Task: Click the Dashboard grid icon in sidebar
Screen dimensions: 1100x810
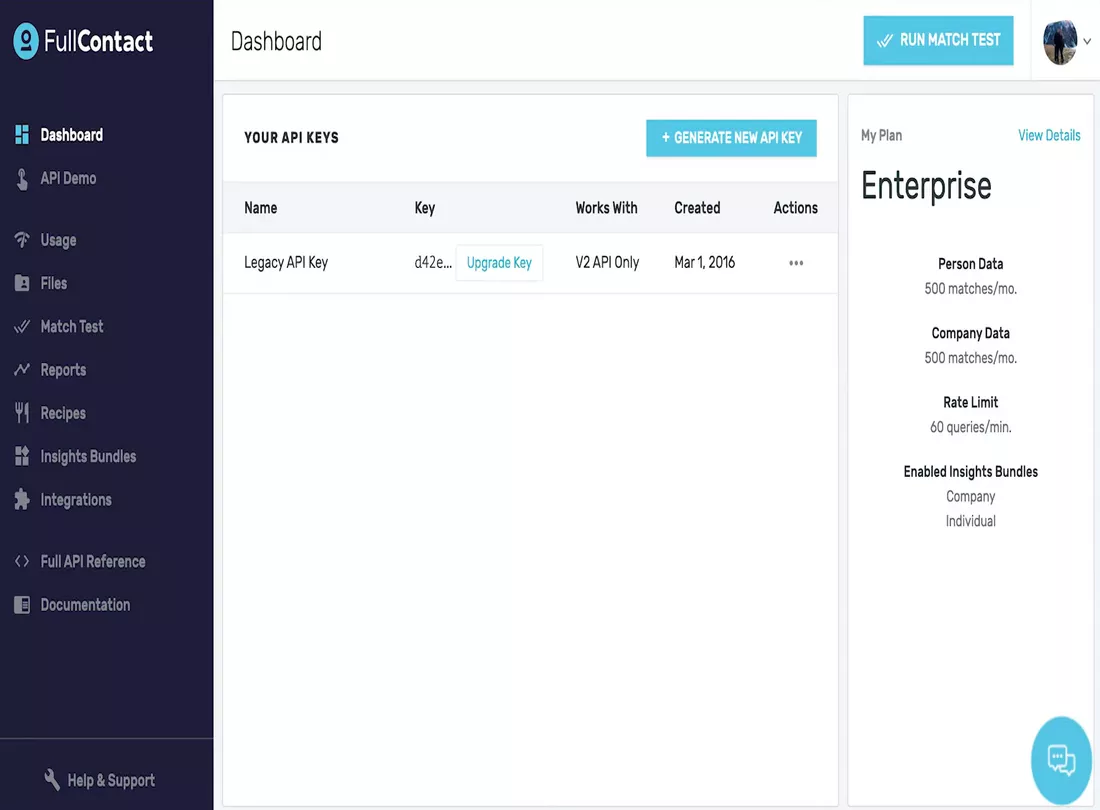Action: (22, 135)
